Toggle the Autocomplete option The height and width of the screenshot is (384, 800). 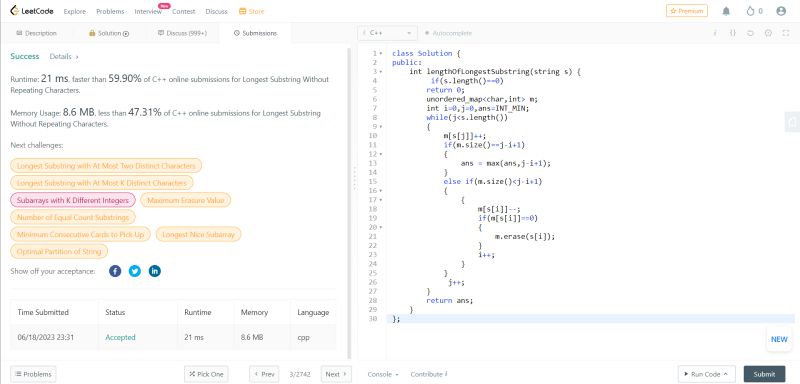point(448,33)
